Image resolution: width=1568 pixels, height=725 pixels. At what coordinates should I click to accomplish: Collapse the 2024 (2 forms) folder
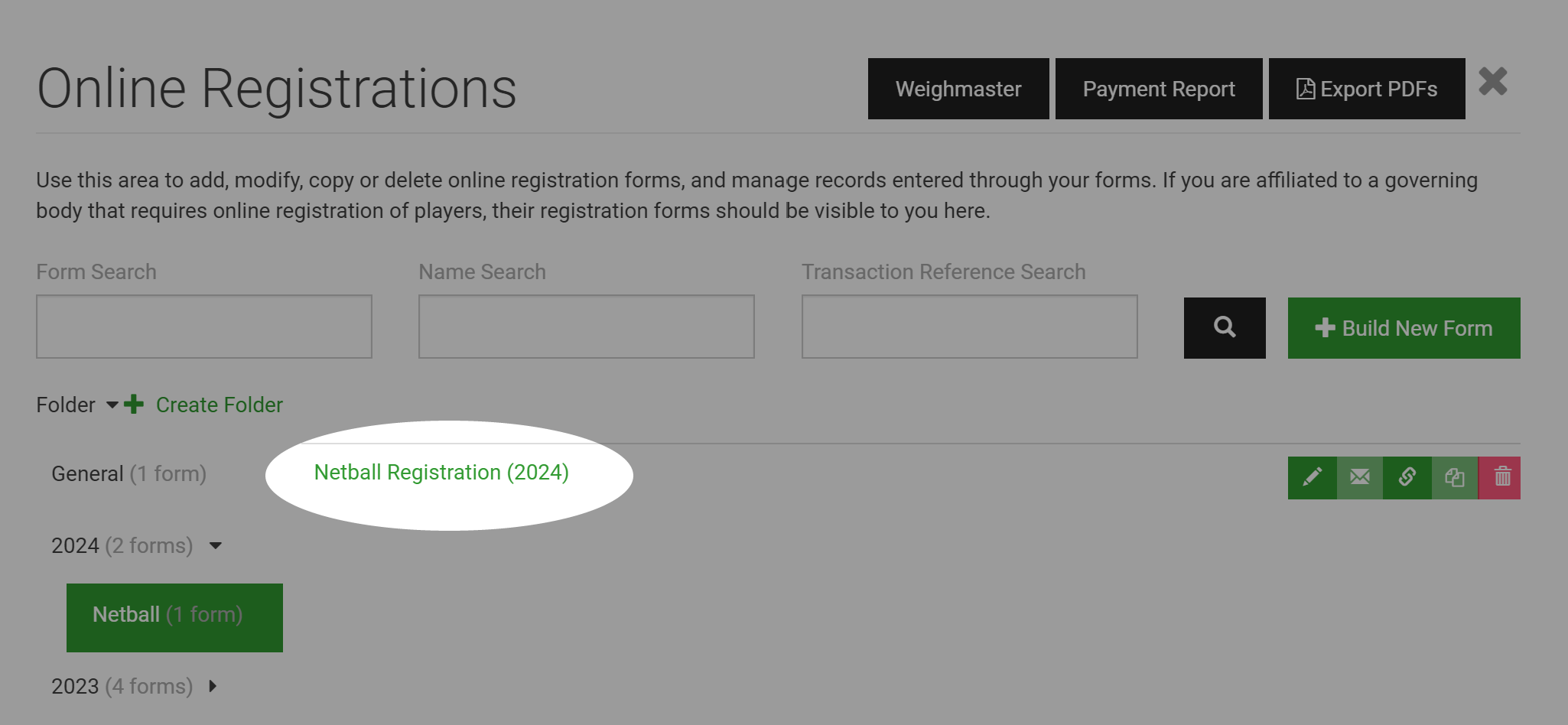(x=216, y=546)
